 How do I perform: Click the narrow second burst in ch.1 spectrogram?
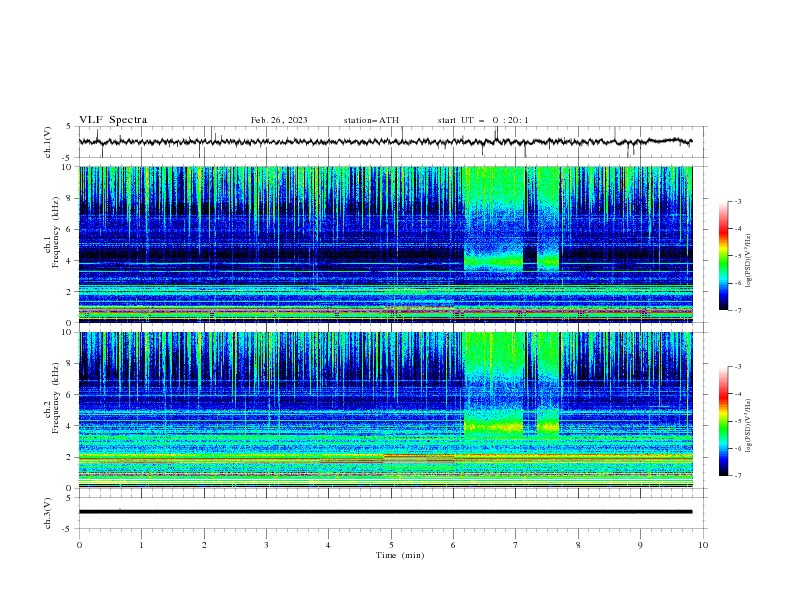[548, 219]
